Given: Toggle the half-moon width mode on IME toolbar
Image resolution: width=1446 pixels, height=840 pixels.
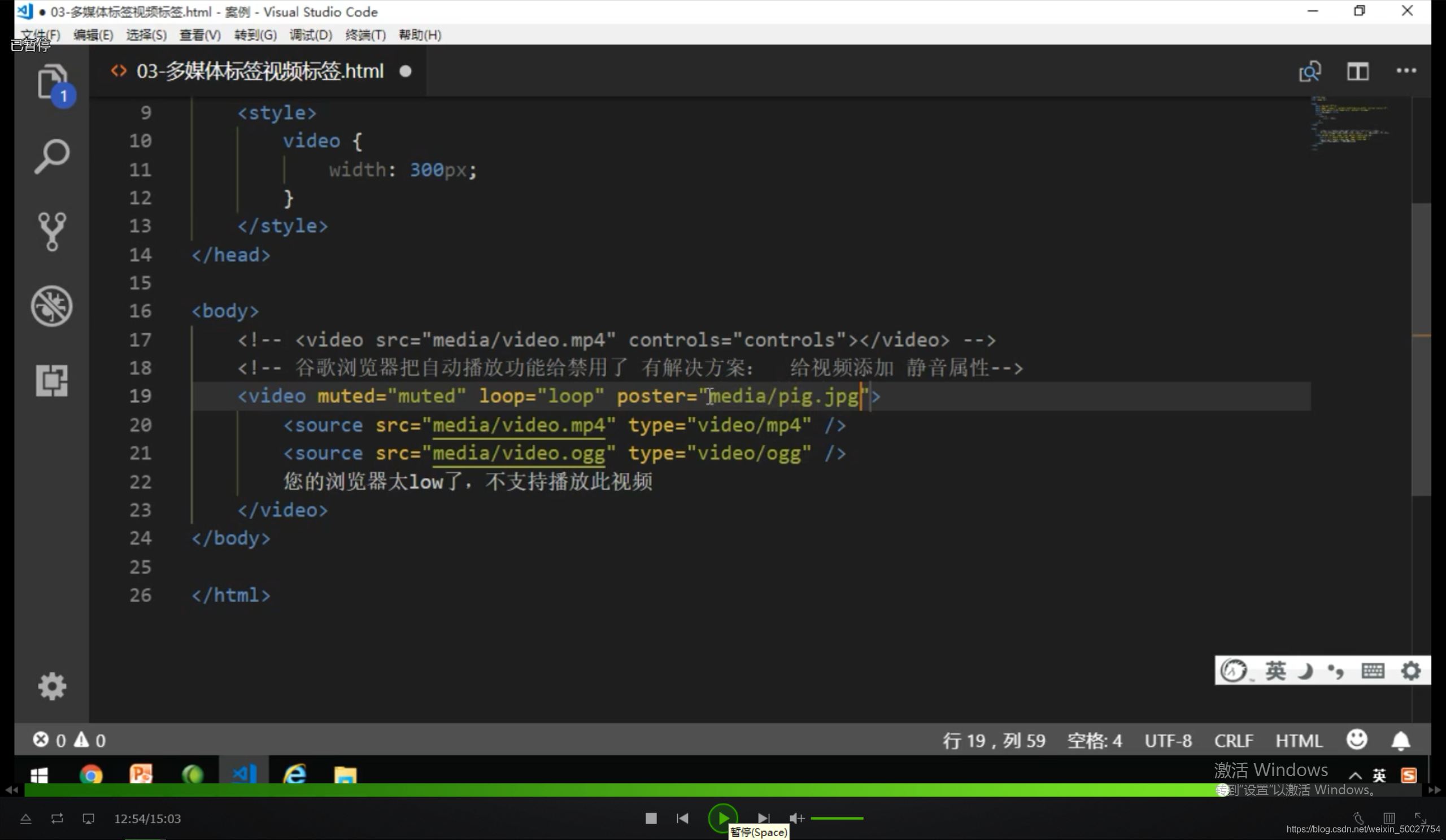Looking at the screenshot, I should (1306, 670).
